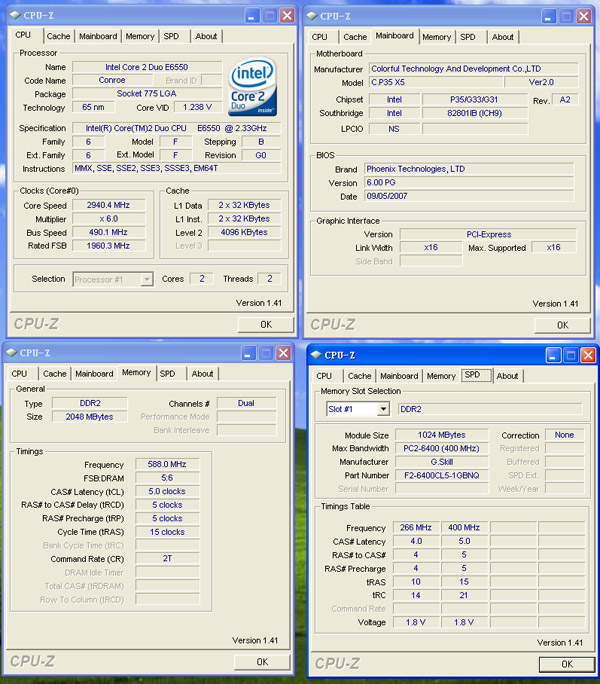Screen dimensions: 600x684
Task: Select Memory tab in the Mainboard window
Action: click(x=436, y=37)
